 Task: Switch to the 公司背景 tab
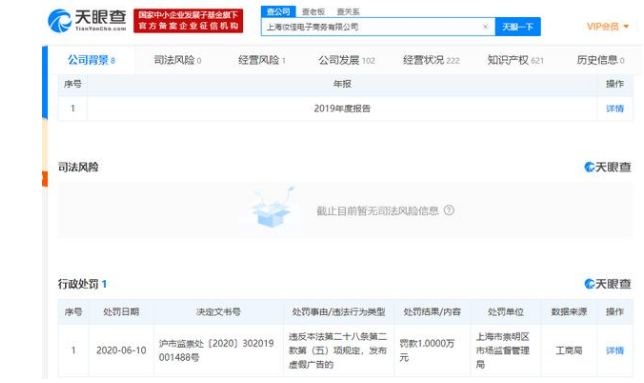coord(91,60)
